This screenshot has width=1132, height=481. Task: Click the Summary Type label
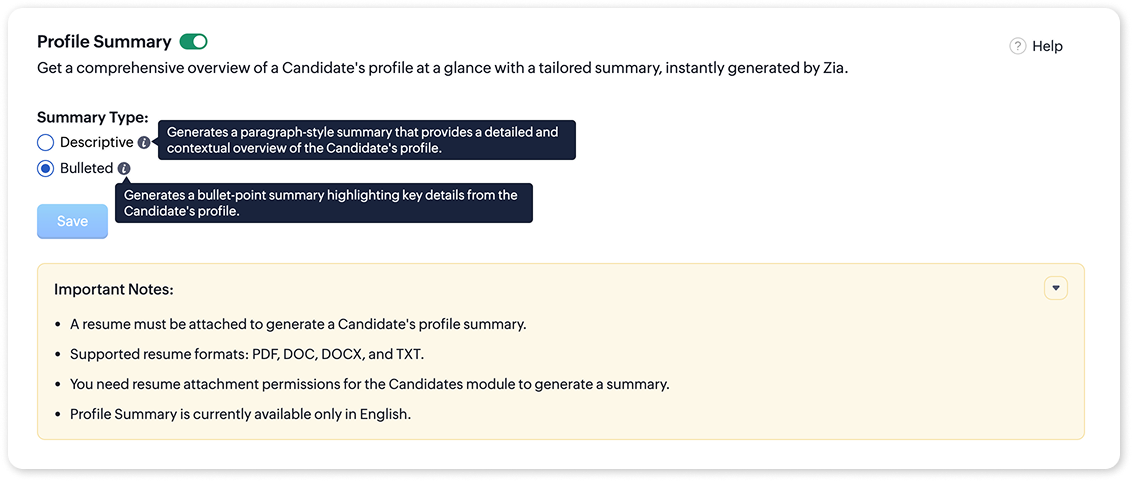tap(93, 117)
